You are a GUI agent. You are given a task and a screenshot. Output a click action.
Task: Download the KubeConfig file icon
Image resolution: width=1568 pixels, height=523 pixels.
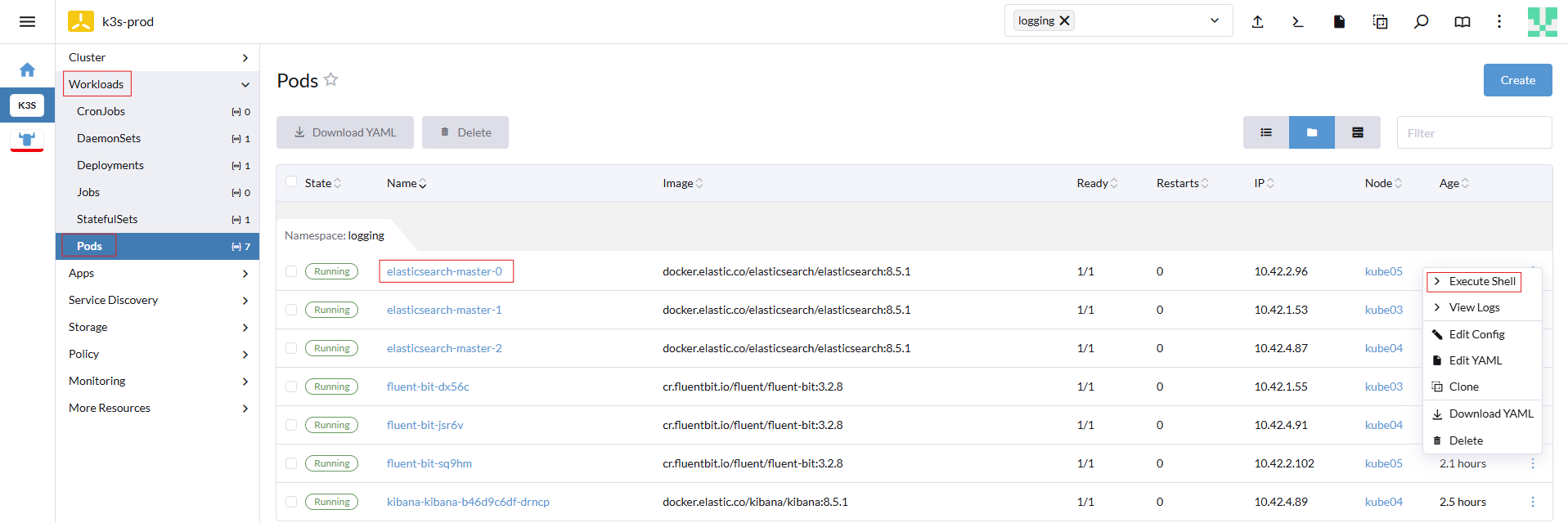(x=1339, y=22)
